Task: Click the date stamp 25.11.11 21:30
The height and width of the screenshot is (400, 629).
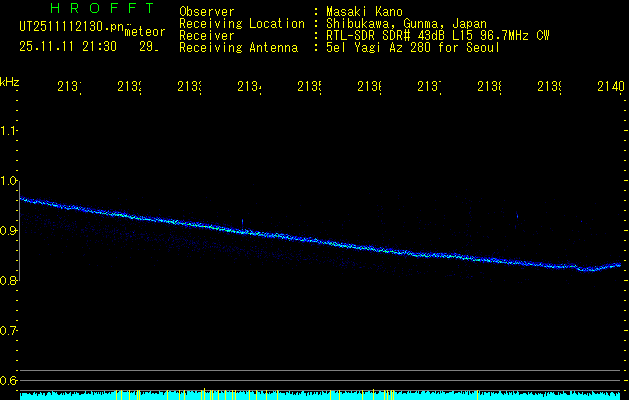Action: tap(68, 47)
